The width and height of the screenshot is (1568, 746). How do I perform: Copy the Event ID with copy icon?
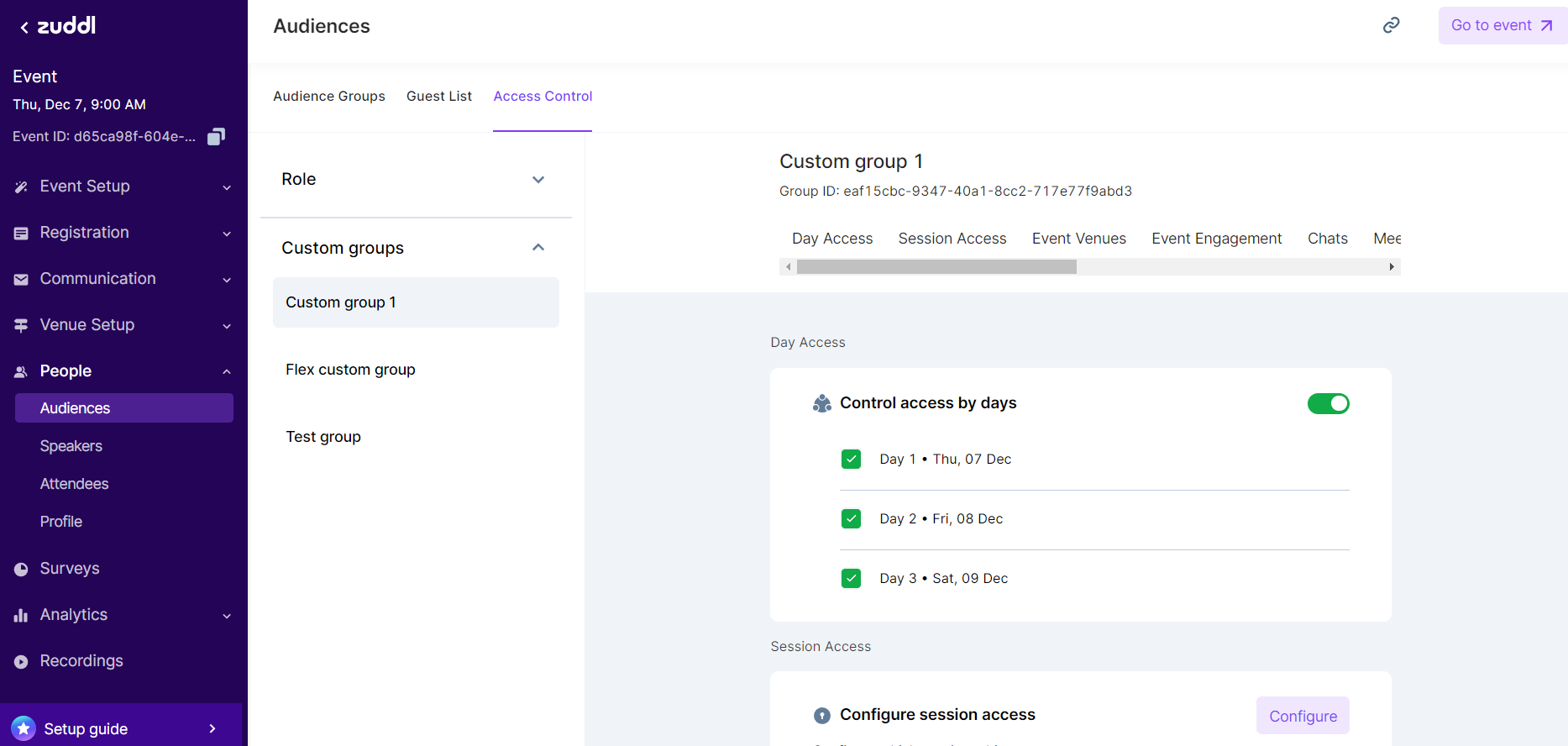[216, 136]
